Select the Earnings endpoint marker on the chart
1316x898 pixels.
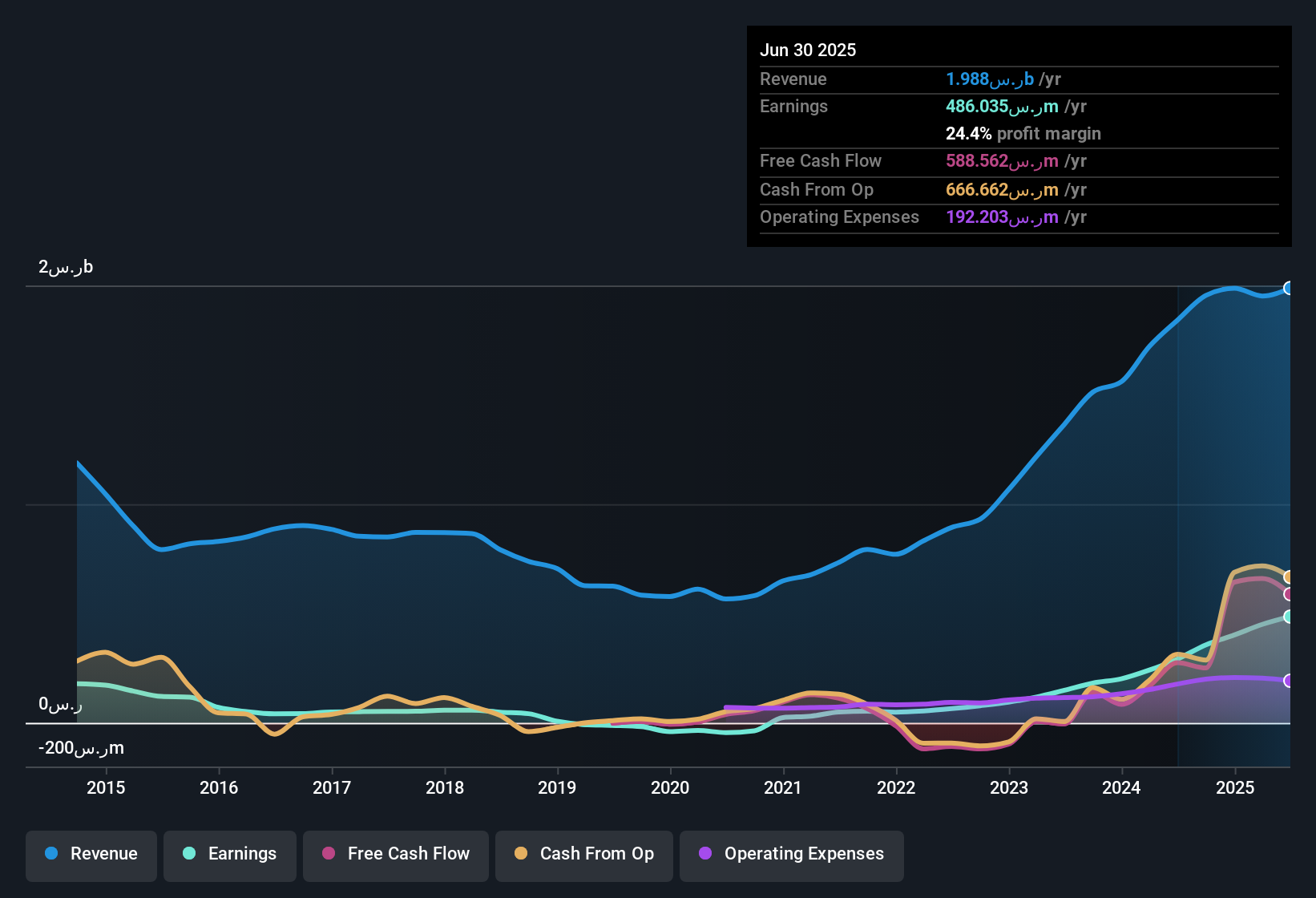tap(1289, 617)
